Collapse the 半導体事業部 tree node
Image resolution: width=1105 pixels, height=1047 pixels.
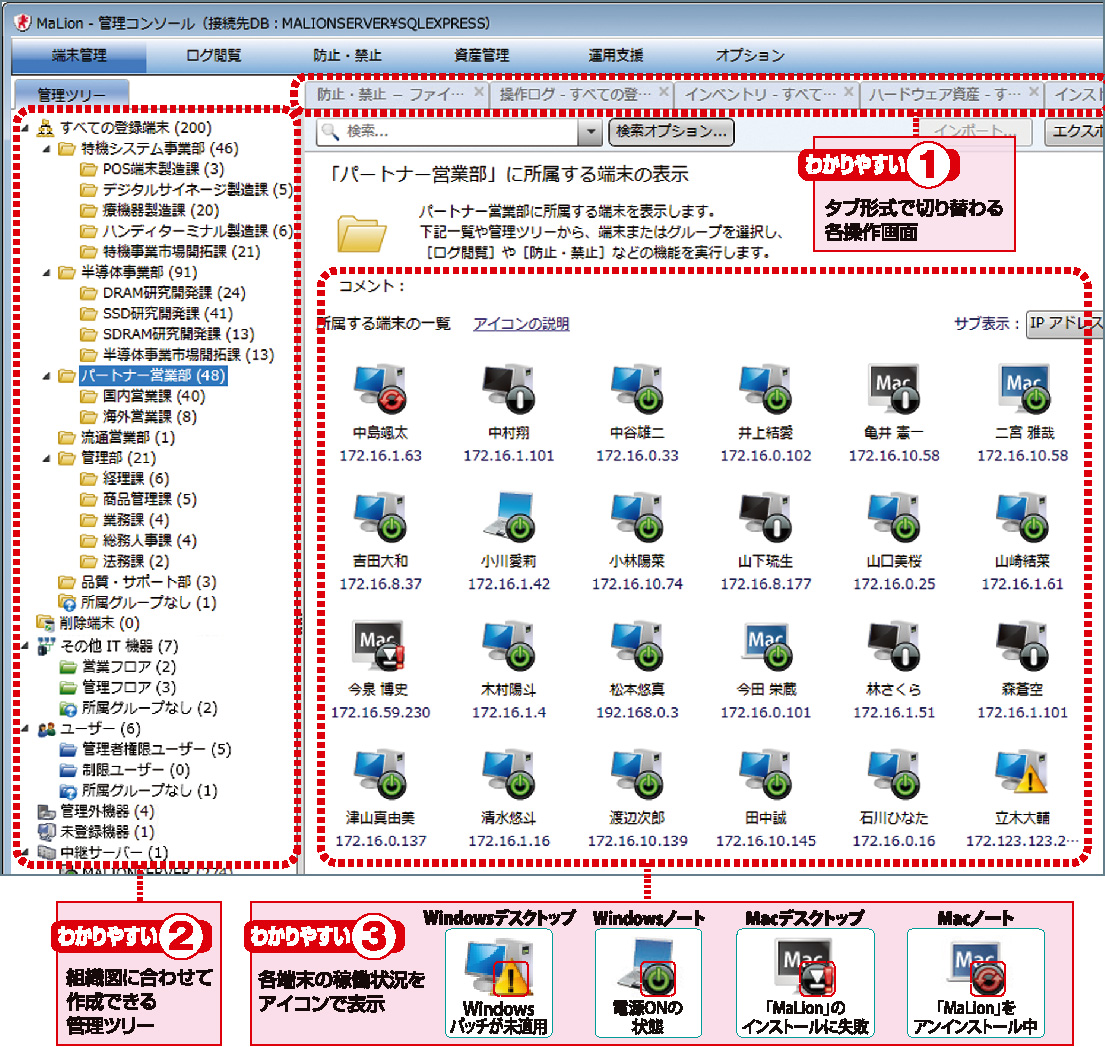point(47,273)
